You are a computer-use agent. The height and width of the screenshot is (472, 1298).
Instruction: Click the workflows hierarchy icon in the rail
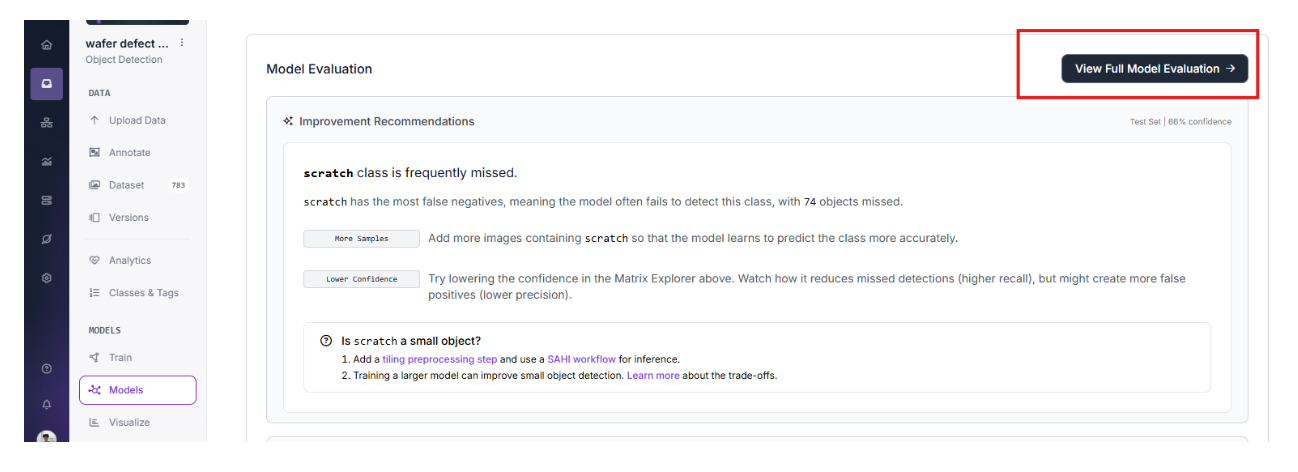(46, 123)
